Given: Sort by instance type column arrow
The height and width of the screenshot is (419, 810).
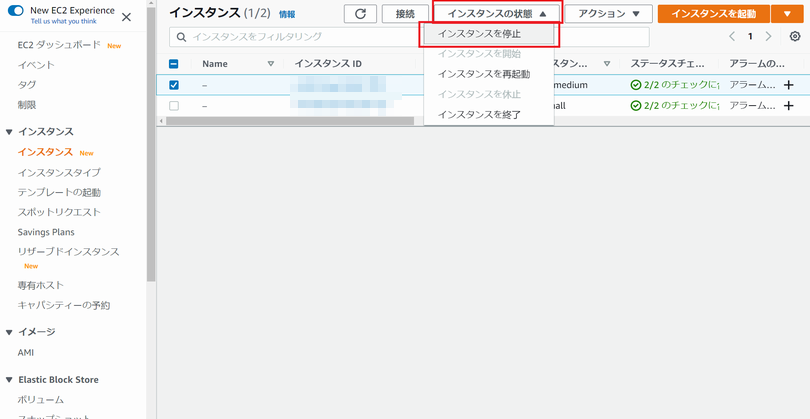Looking at the screenshot, I should coord(607,64).
